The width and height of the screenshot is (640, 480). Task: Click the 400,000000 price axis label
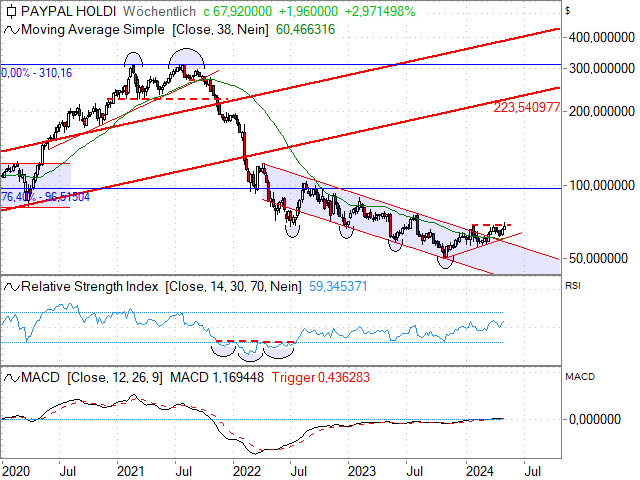tap(602, 38)
